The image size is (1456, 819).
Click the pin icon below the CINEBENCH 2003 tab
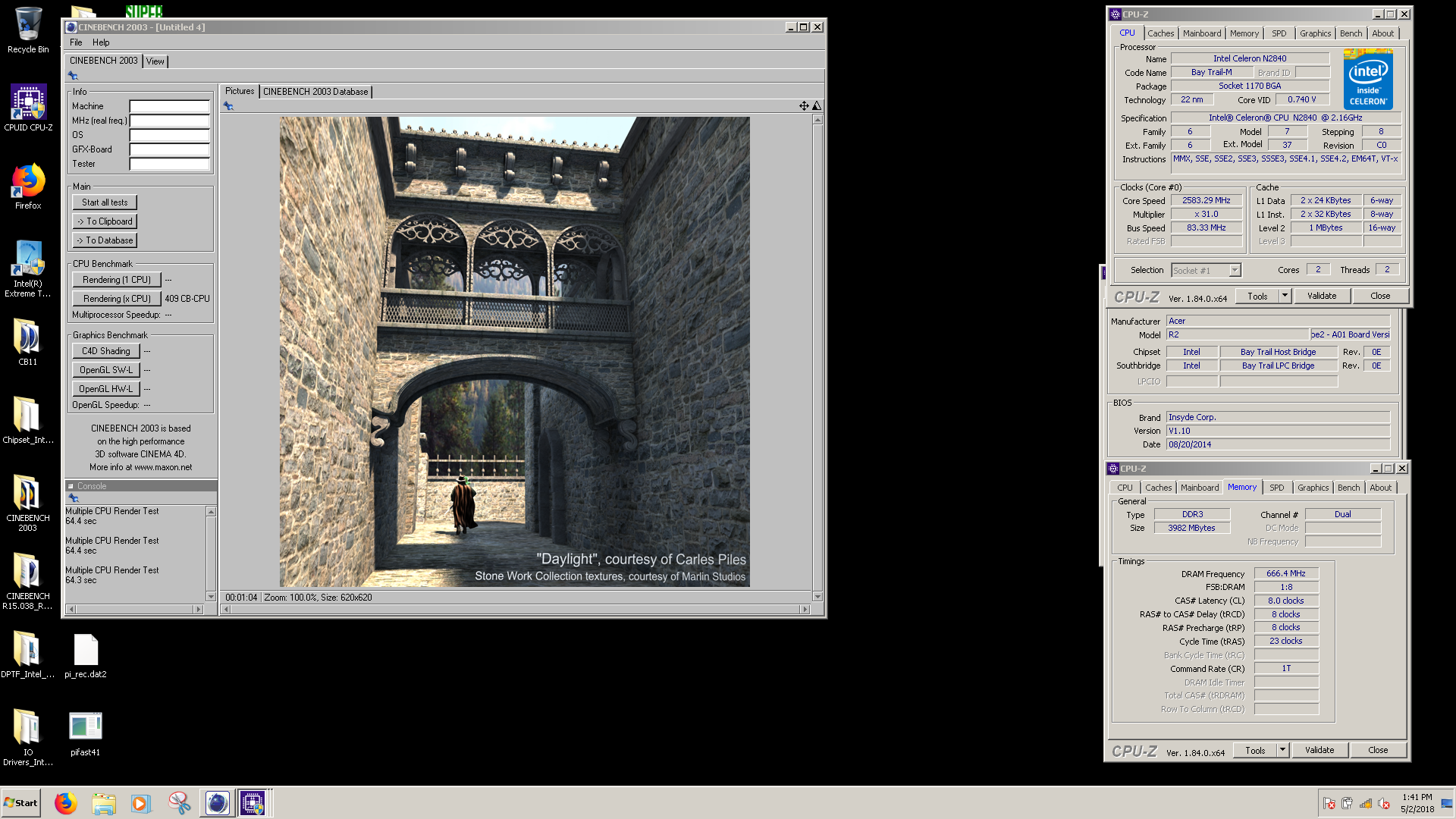pos(73,76)
